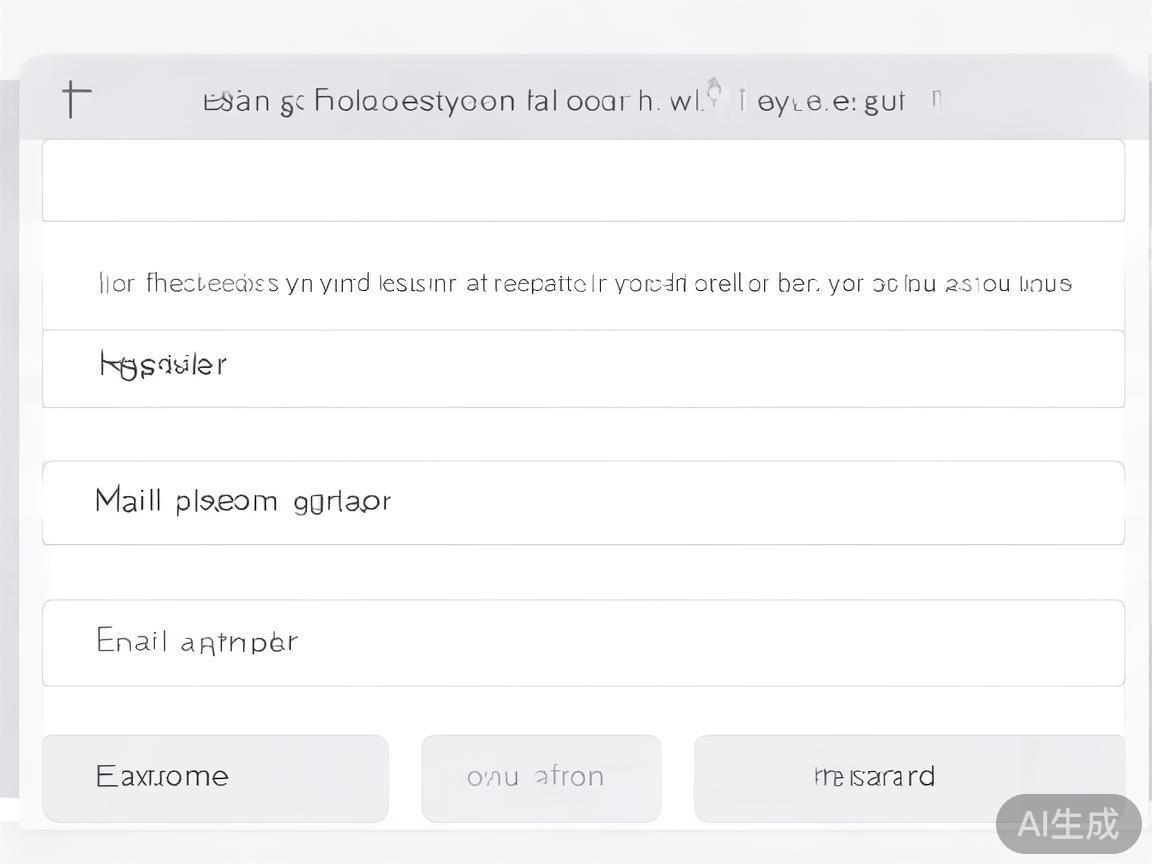Focus the empty field below the header
The image size is (1152, 864).
coord(583,181)
